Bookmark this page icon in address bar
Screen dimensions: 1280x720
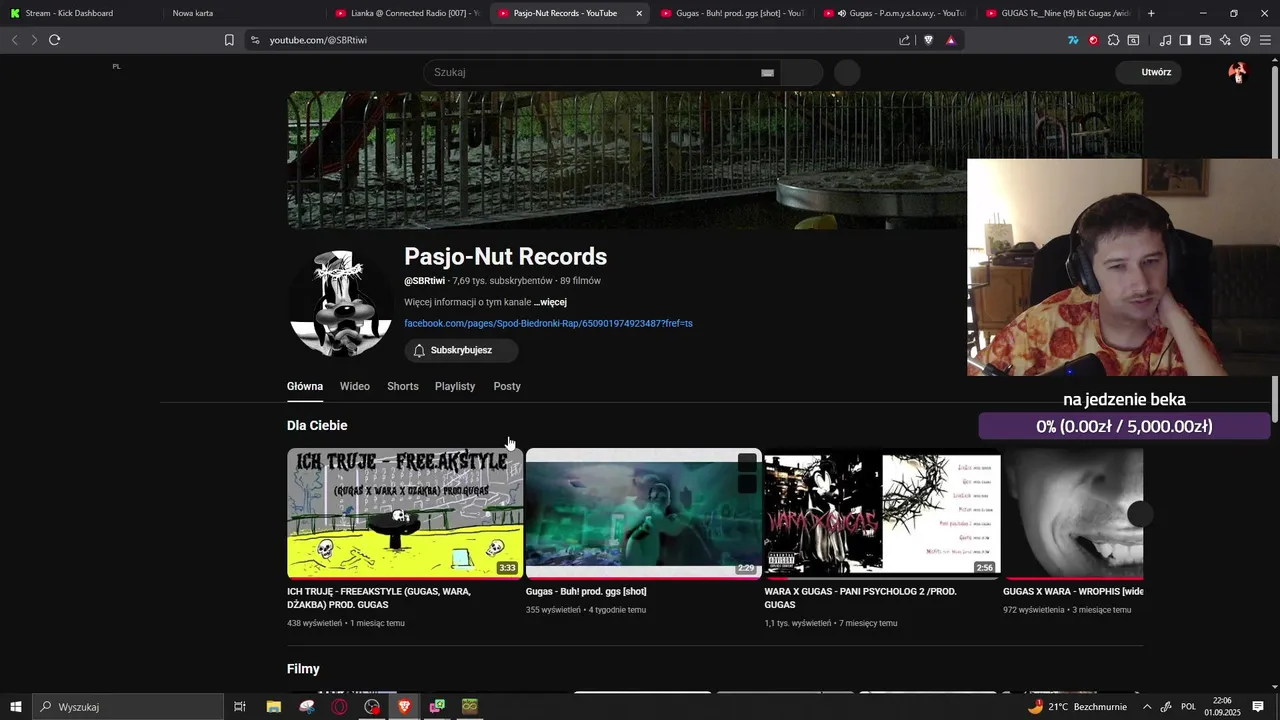(x=229, y=40)
